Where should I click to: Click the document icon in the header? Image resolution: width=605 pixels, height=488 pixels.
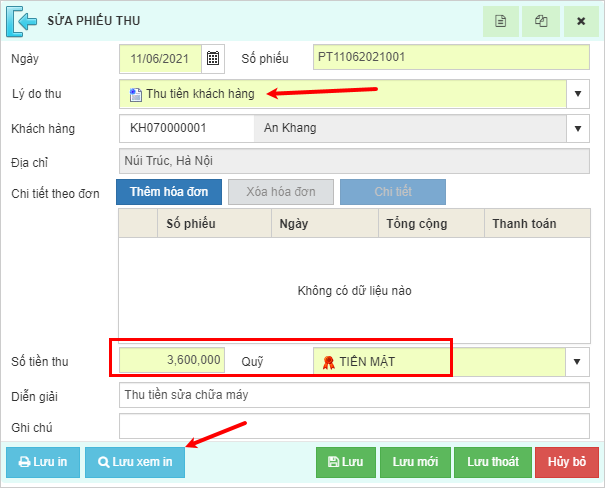[x=501, y=21]
